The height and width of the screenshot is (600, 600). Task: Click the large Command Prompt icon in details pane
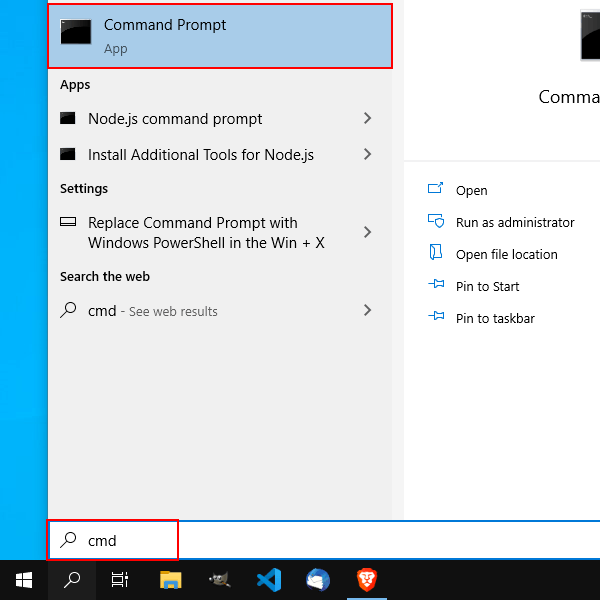point(590,36)
